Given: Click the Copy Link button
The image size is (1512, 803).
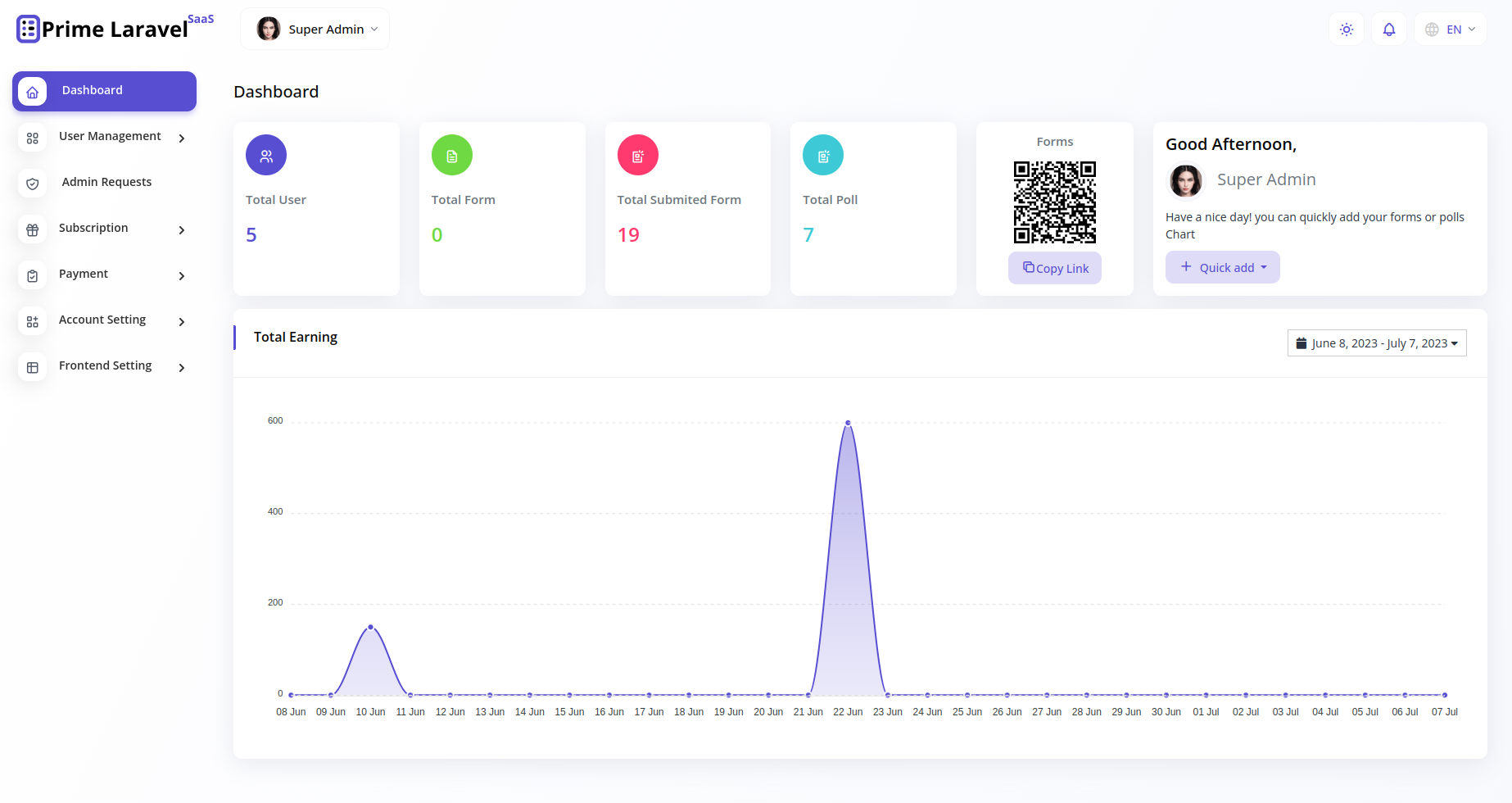Looking at the screenshot, I should coord(1055,268).
